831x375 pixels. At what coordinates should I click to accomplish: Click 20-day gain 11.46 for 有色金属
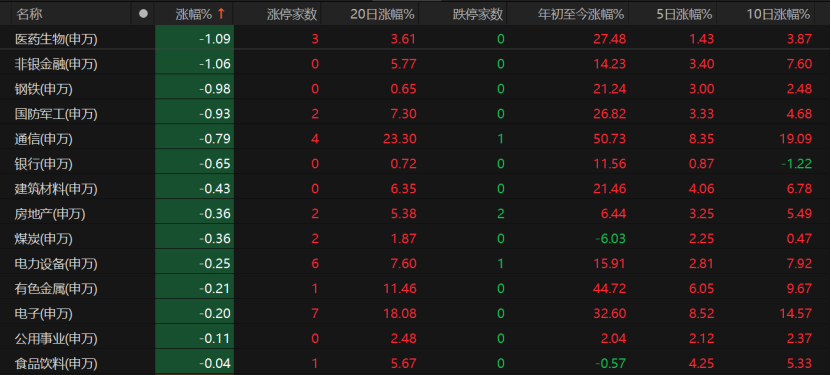pyautogui.click(x=400, y=288)
